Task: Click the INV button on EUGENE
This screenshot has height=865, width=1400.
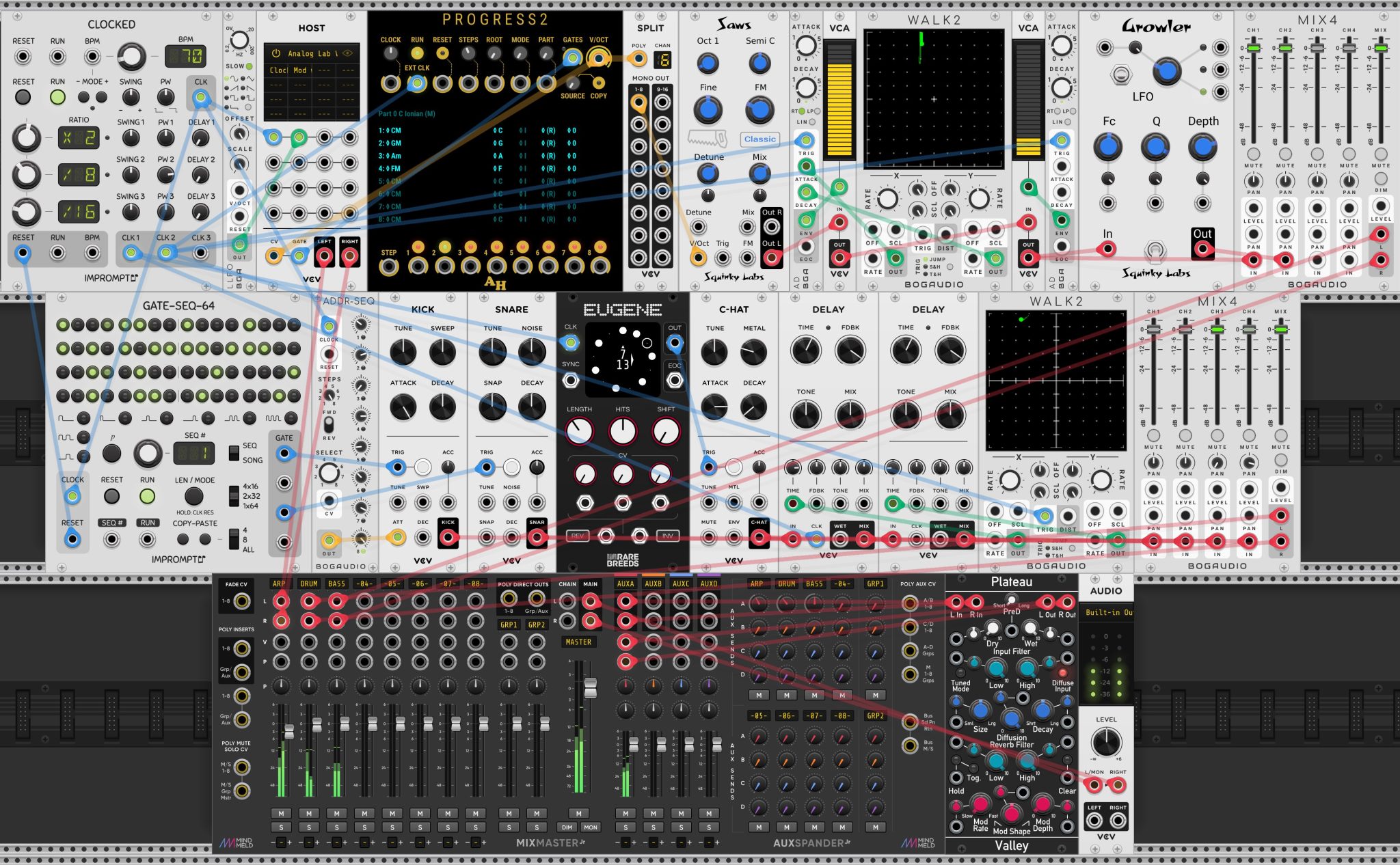Action: click(667, 535)
